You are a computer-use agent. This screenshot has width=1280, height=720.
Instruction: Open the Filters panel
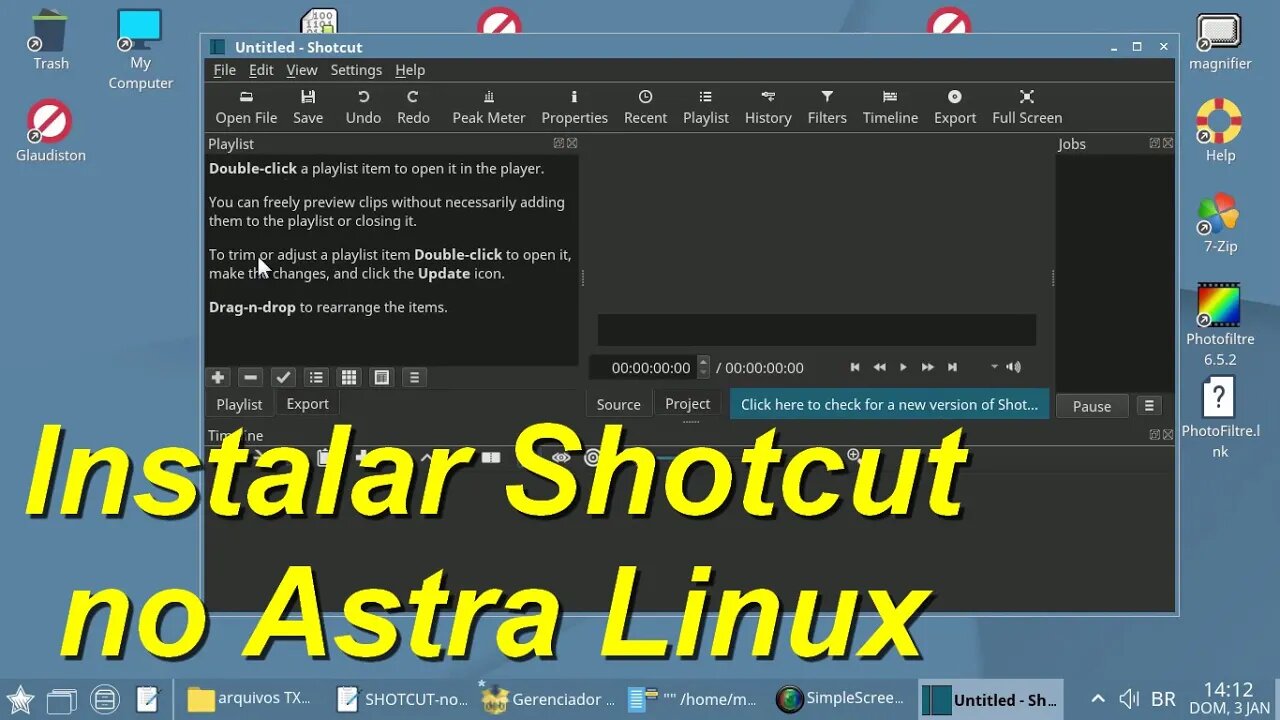[827, 107]
